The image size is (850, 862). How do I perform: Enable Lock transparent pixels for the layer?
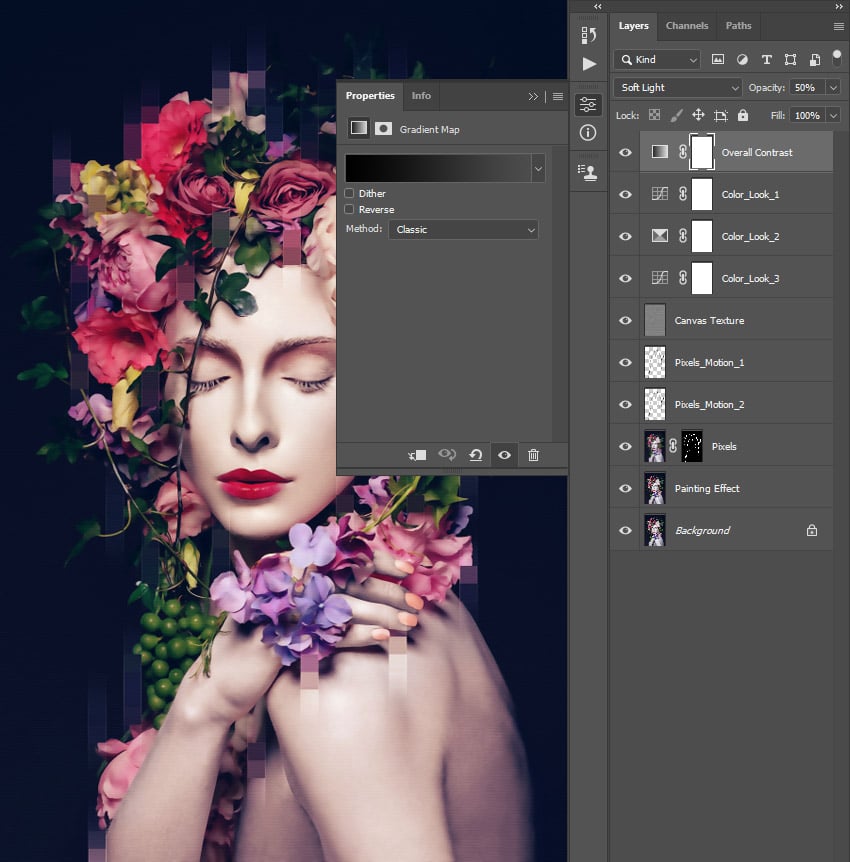pos(652,115)
